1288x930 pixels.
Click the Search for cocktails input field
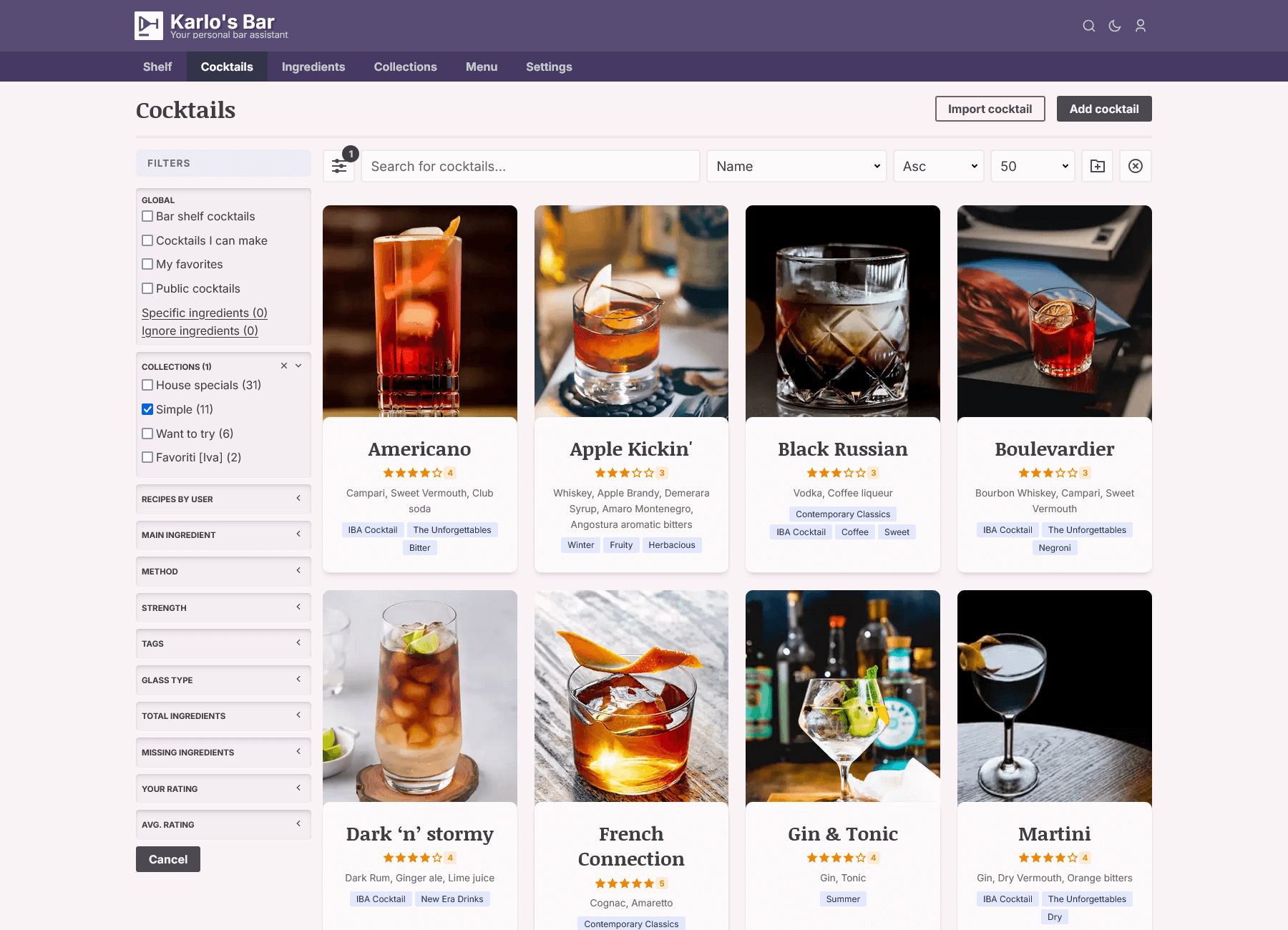(x=530, y=166)
